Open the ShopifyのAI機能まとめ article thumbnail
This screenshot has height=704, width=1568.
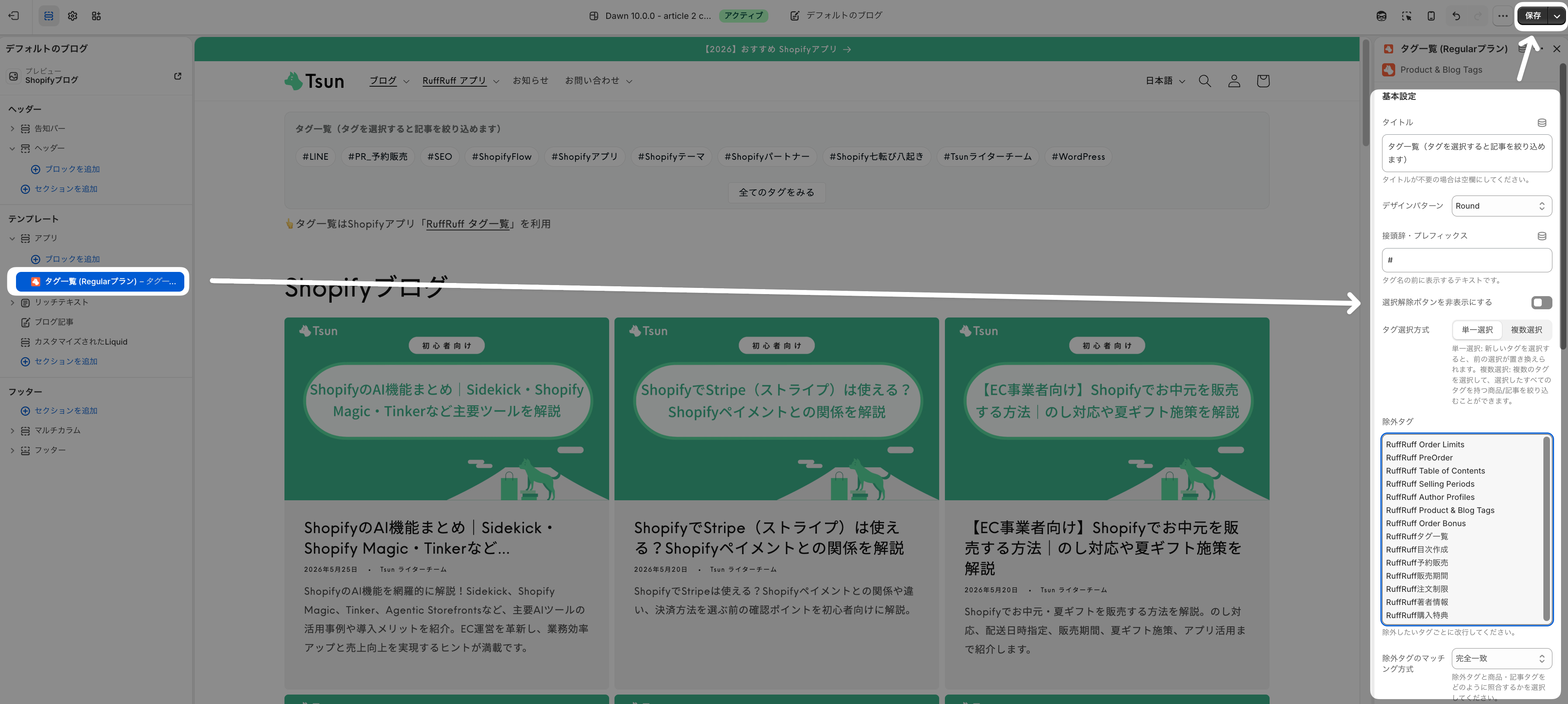446,409
